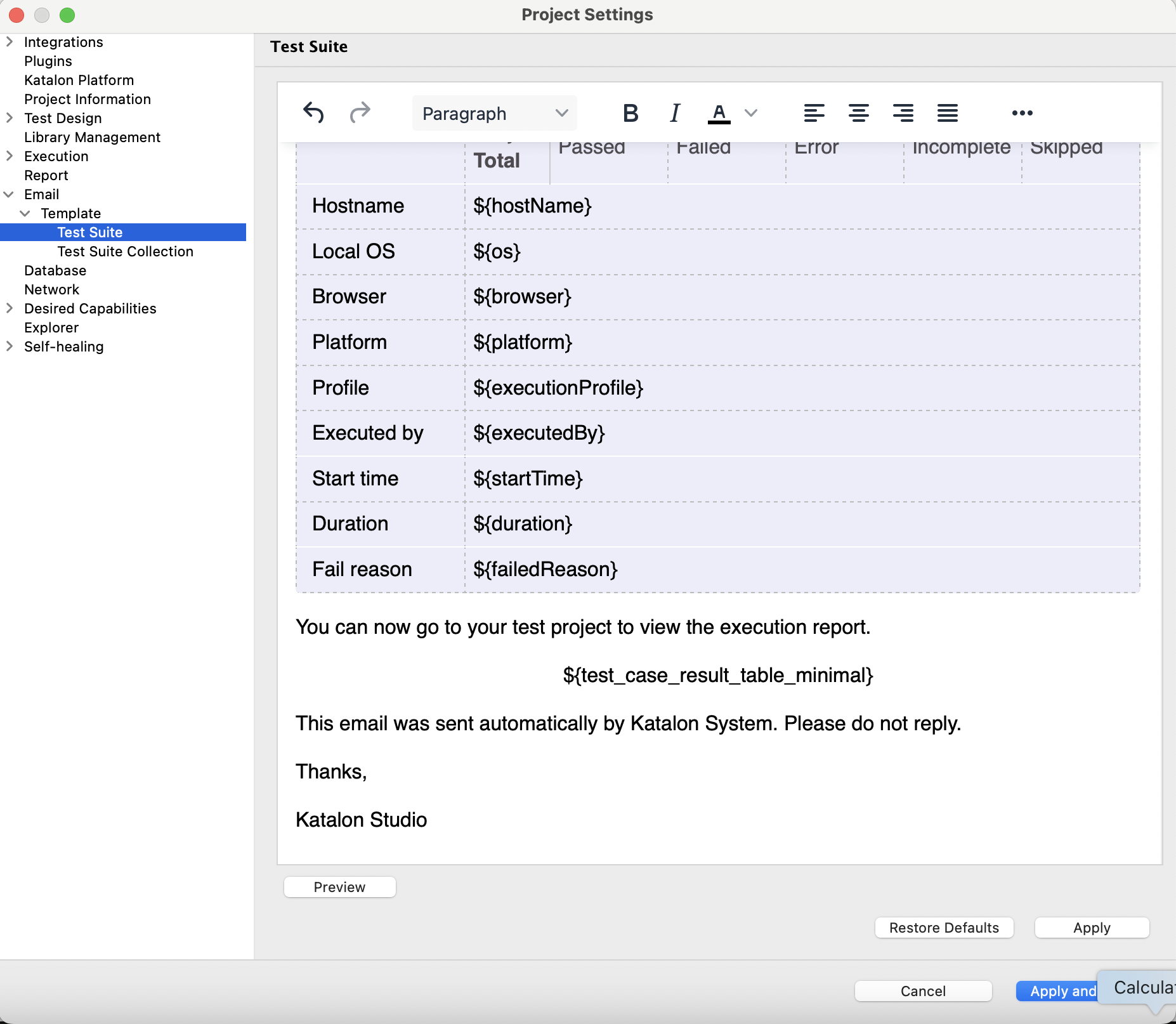Open Report settings
The image size is (1176, 1024).
coord(46,175)
